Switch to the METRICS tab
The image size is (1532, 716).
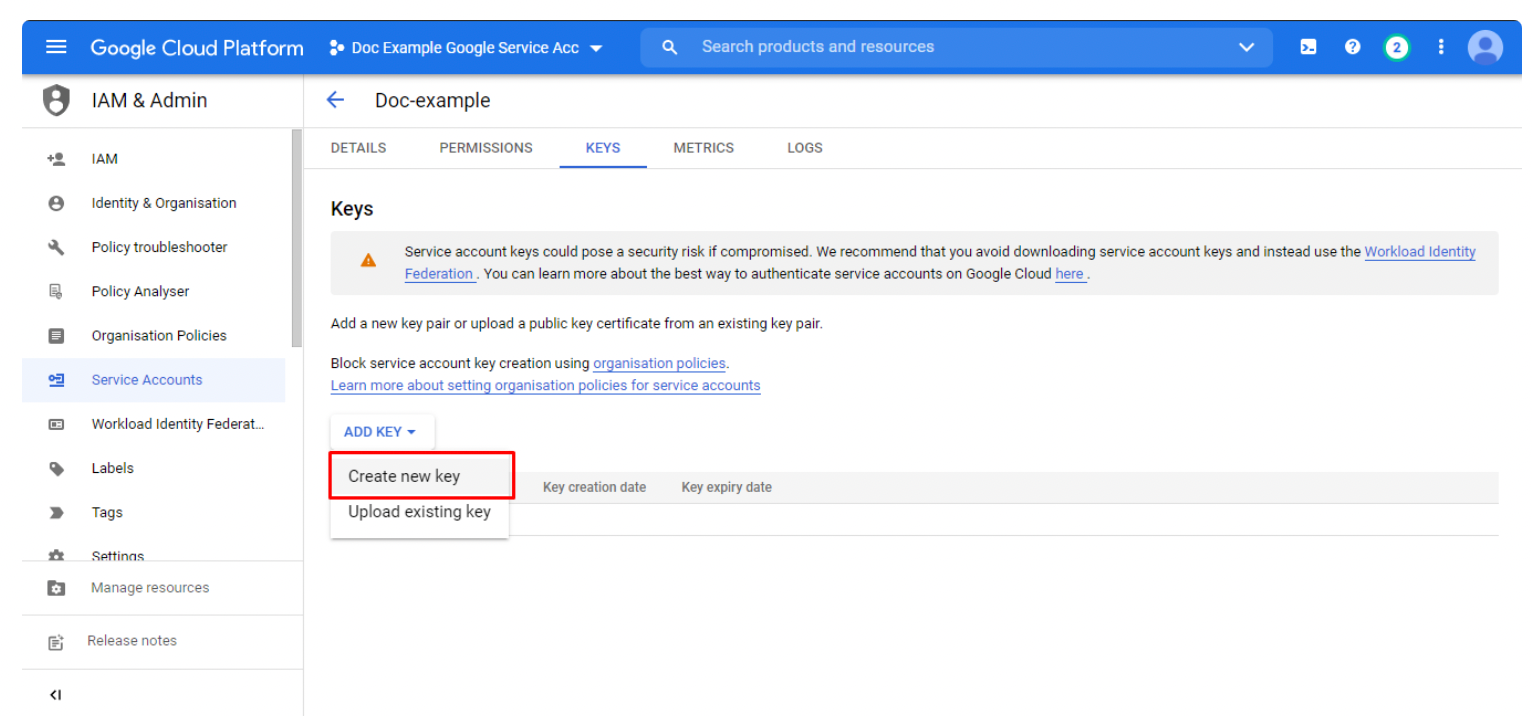tap(704, 148)
